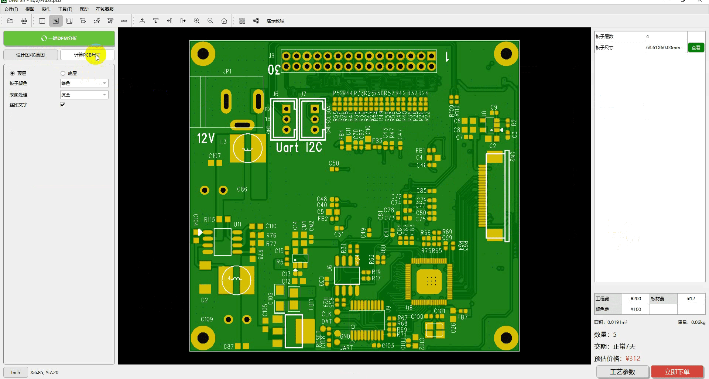Click the toolbar icon just left of the three-dots icon

coord(110,21)
